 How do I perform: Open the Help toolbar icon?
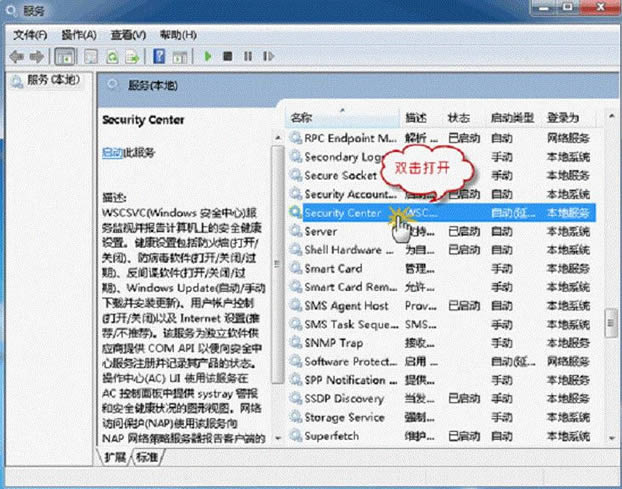coord(159,56)
